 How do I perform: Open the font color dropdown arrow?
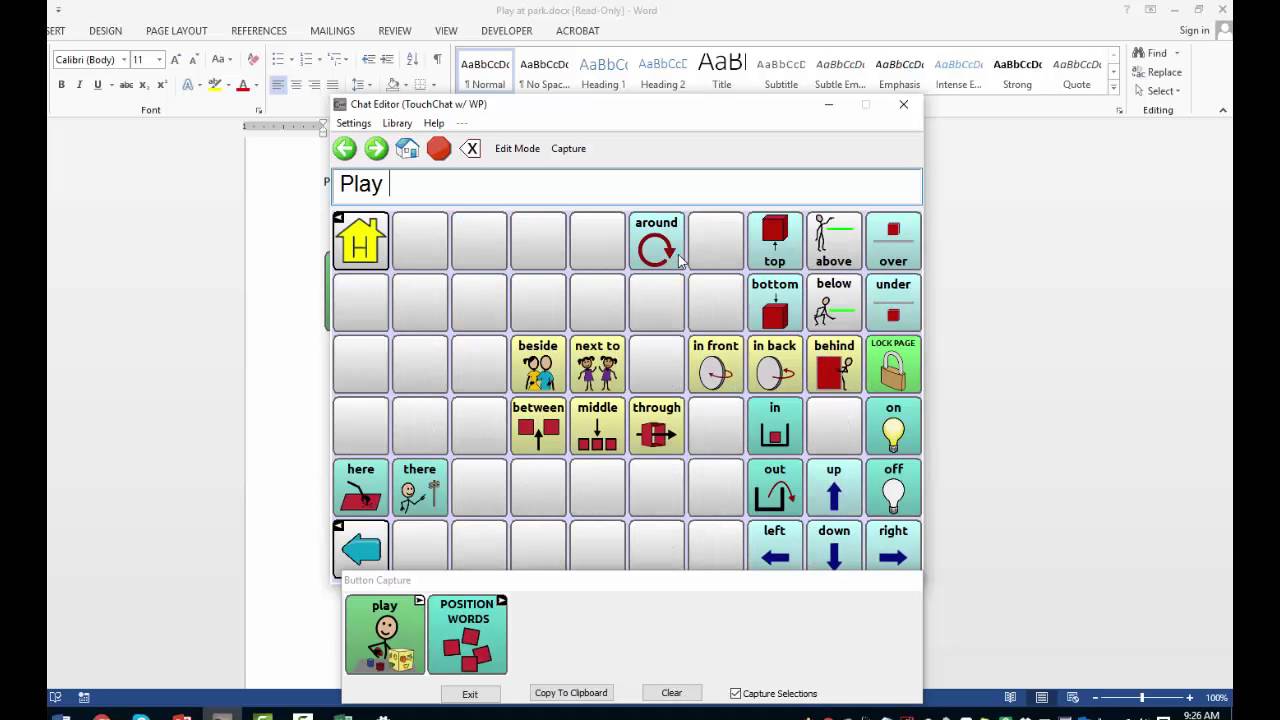pyautogui.click(x=255, y=85)
